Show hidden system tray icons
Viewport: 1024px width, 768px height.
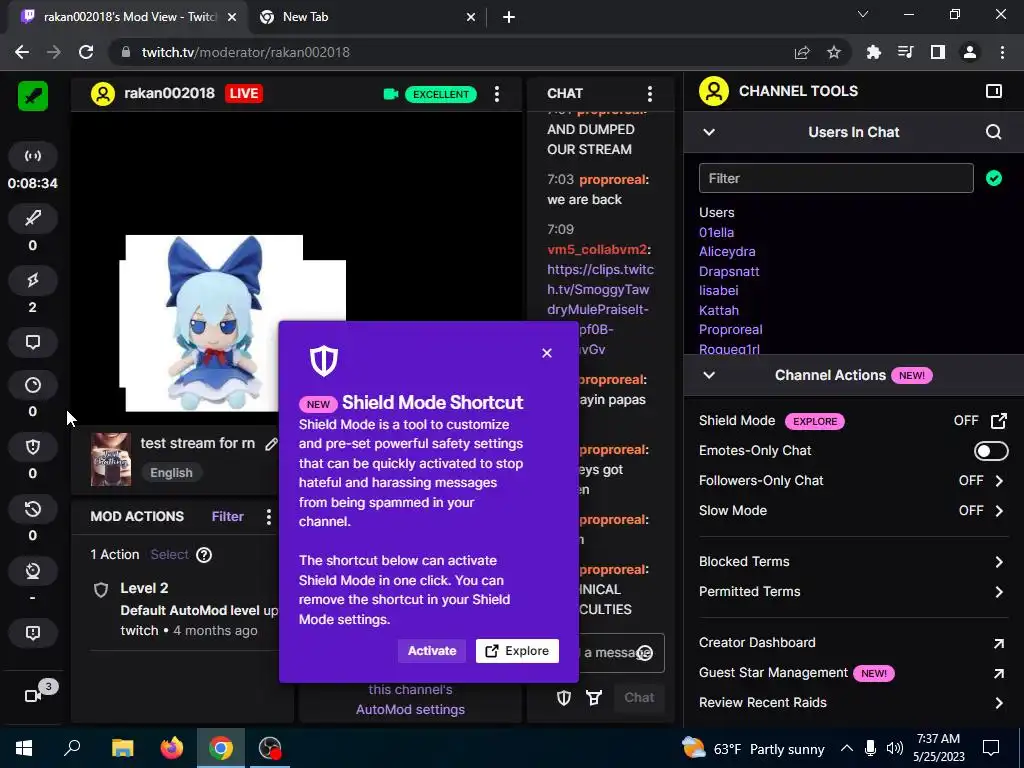tap(846, 748)
